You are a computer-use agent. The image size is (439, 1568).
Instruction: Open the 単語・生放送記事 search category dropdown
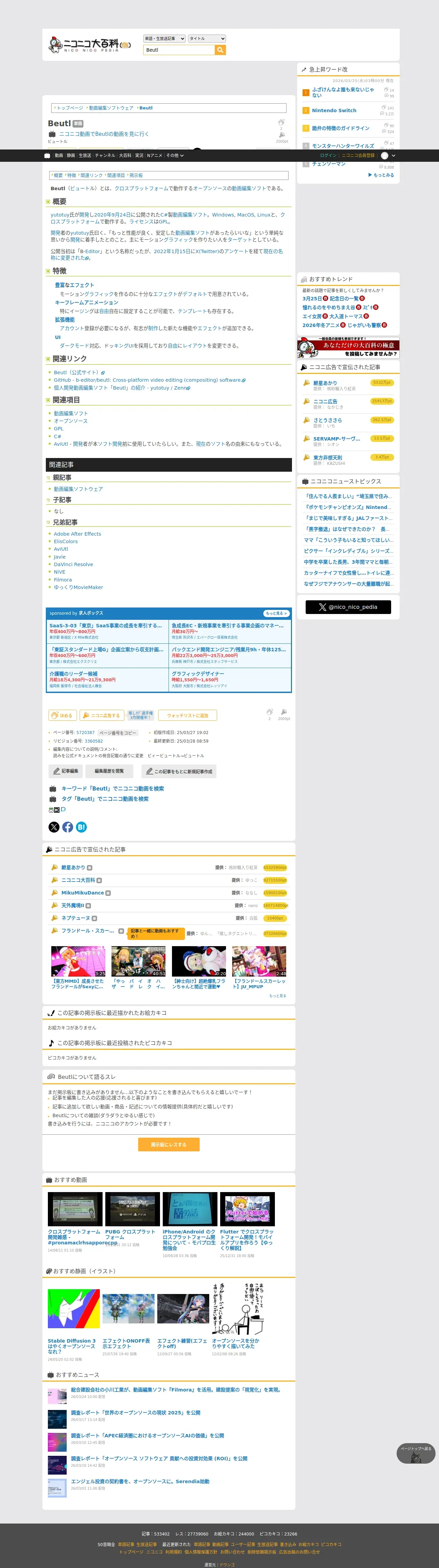[164, 38]
